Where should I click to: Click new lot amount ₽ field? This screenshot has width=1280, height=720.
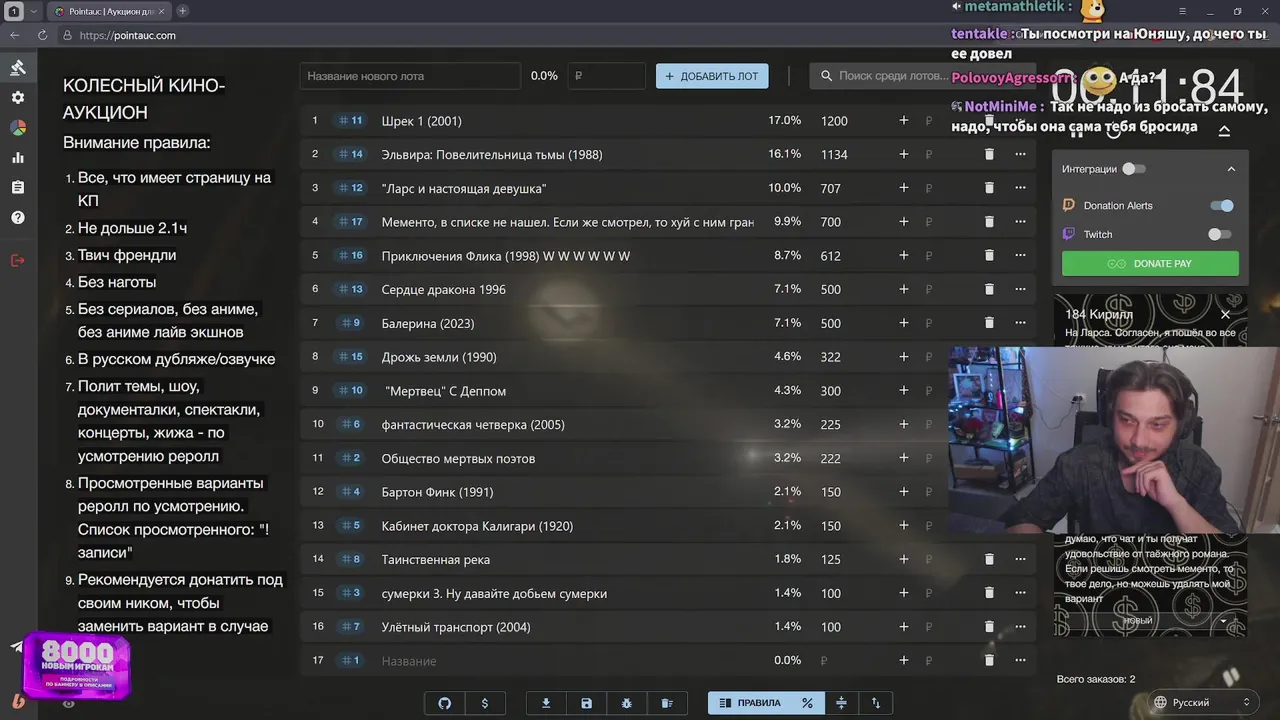(x=607, y=76)
